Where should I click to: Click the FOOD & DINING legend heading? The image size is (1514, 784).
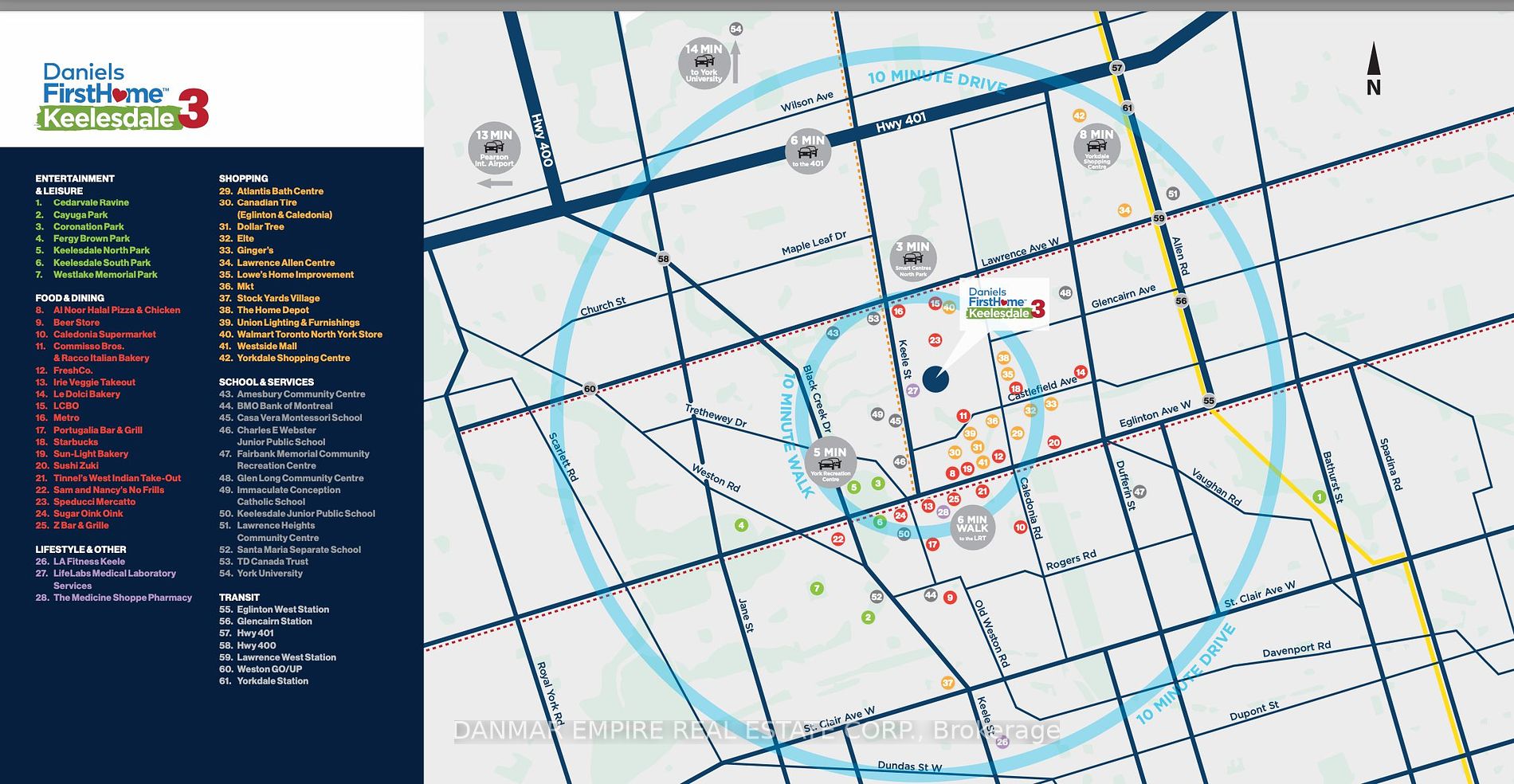click(x=69, y=298)
